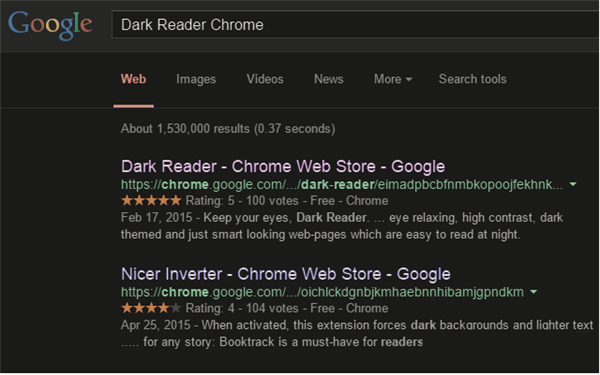Click the 'Rating: 4 - 104 votes' text
This screenshot has height=375, width=600.
click(242, 308)
